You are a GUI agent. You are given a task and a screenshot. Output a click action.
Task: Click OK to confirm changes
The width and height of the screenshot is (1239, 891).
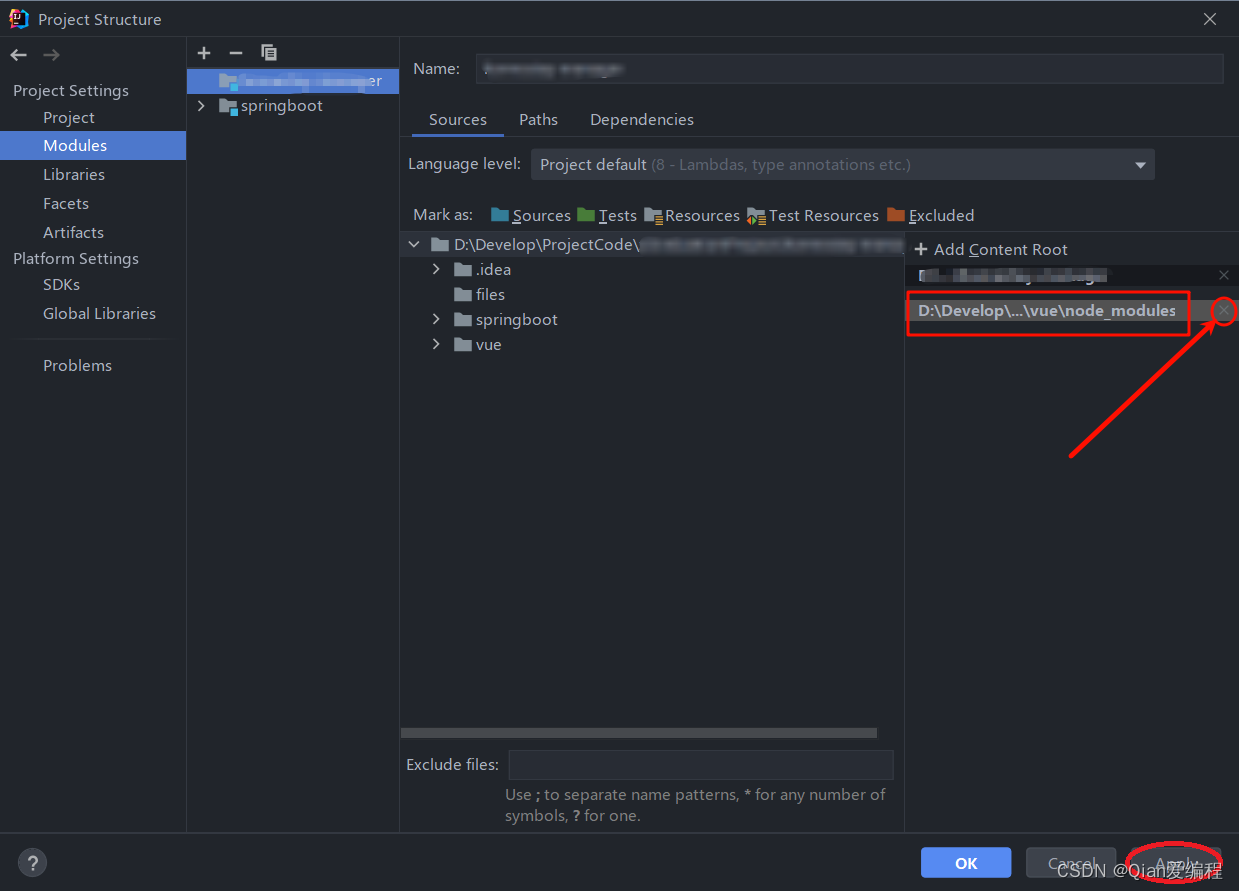965,862
